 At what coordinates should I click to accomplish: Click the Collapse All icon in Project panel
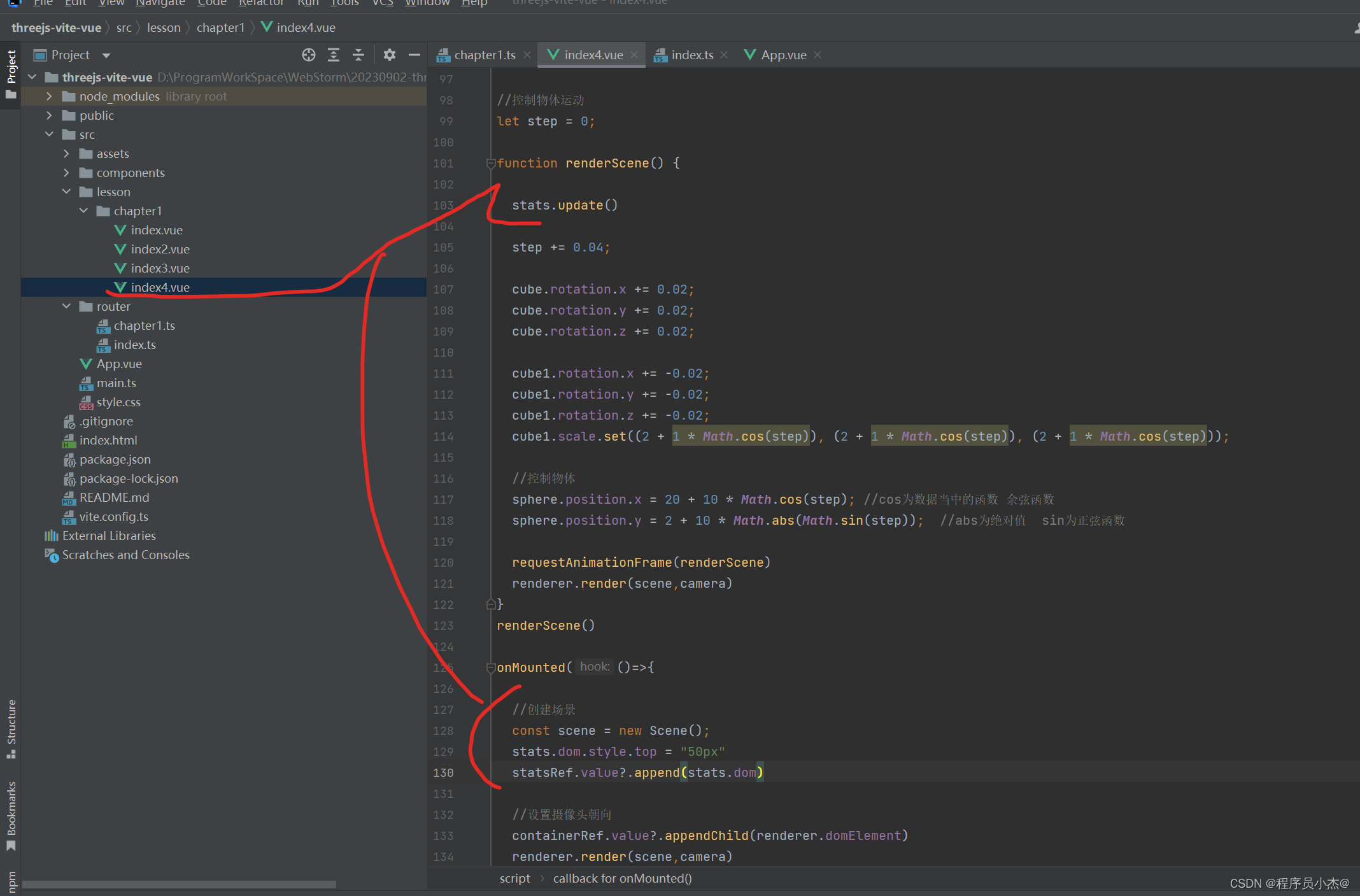click(358, 55)
